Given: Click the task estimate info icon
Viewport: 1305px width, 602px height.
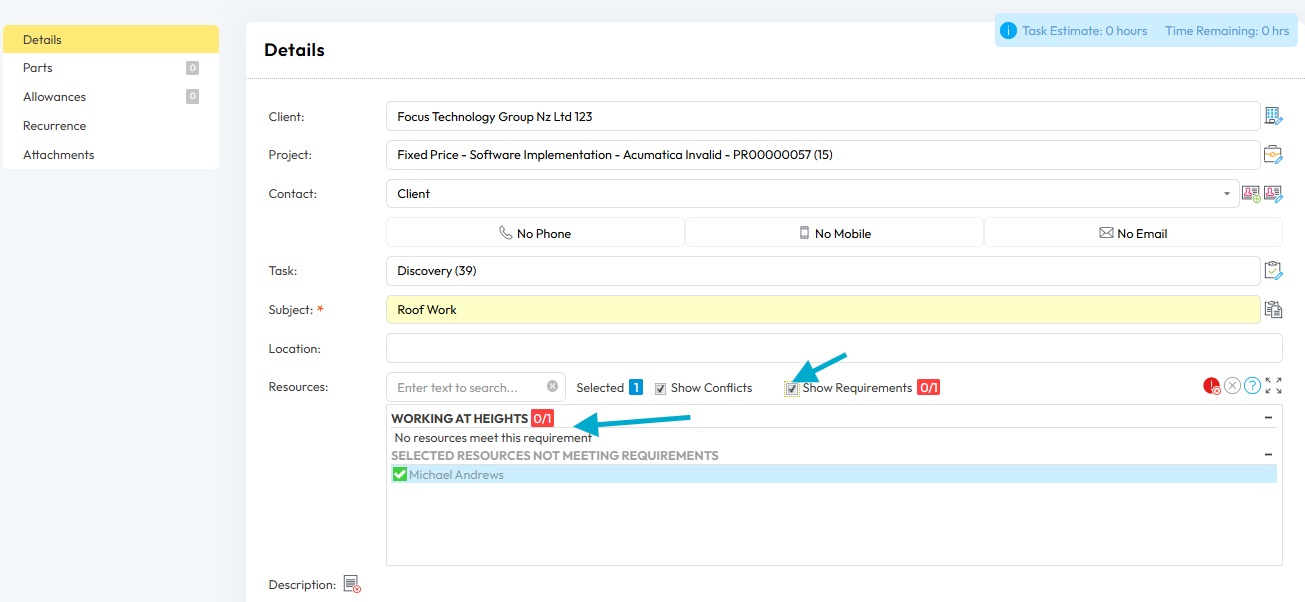Looking at the screenshot, I should [x=1008, y=31].
